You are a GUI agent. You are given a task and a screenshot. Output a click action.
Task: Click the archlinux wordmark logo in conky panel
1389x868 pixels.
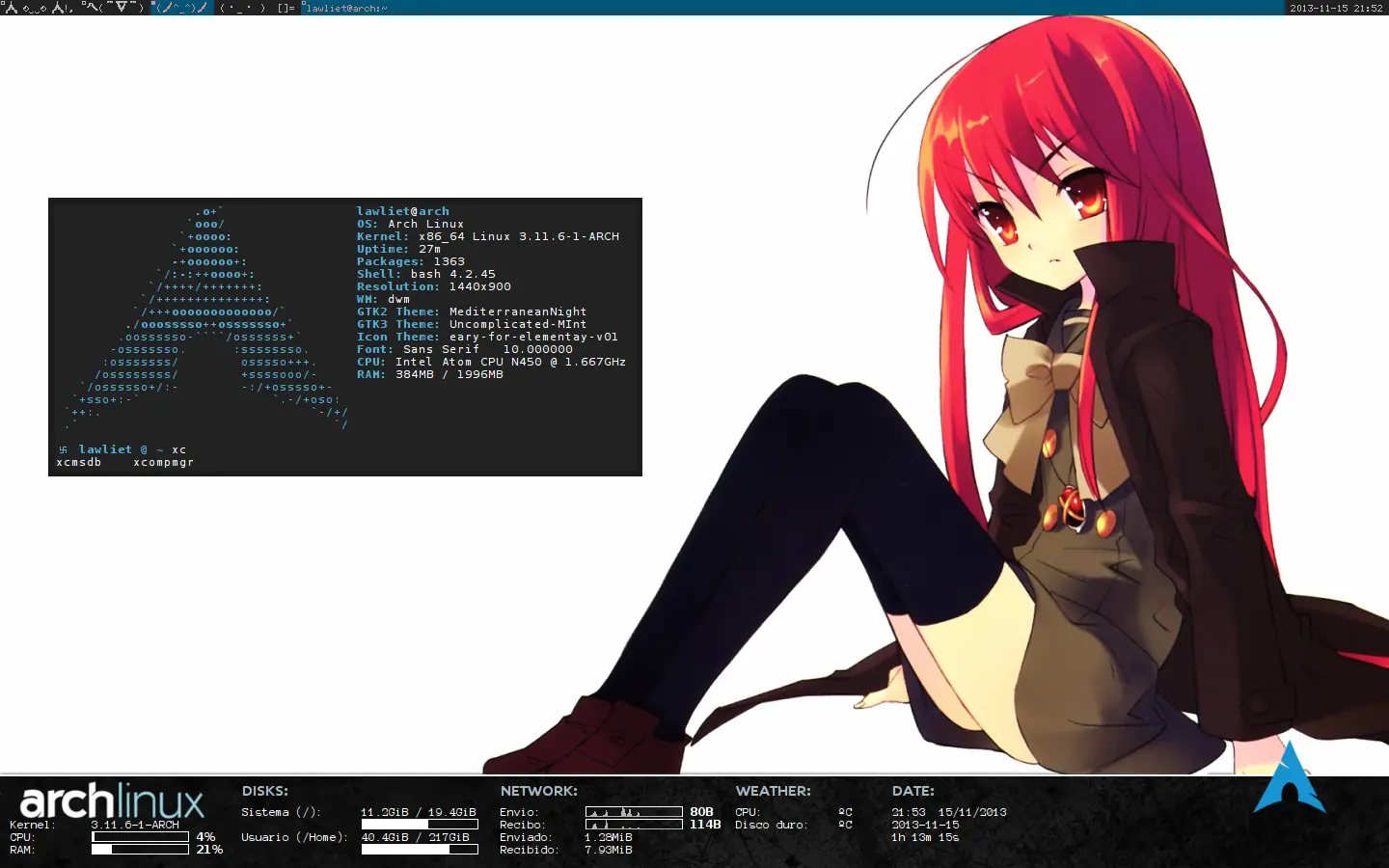(x=112, y=801)
